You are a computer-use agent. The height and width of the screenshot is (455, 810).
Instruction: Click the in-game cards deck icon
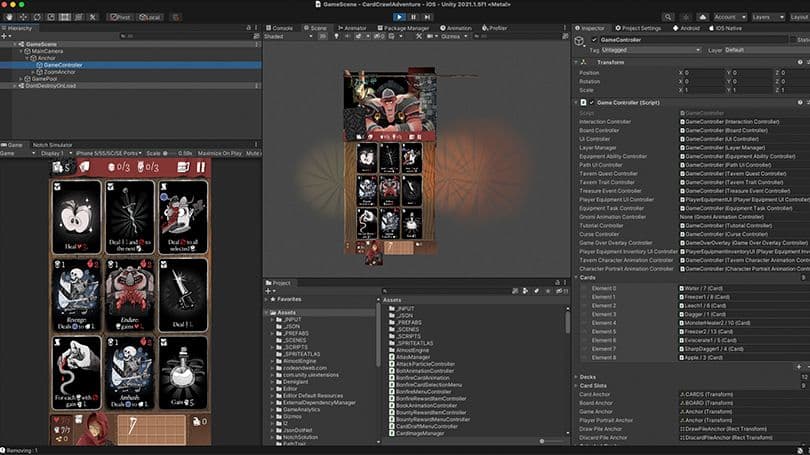point(183,167)
